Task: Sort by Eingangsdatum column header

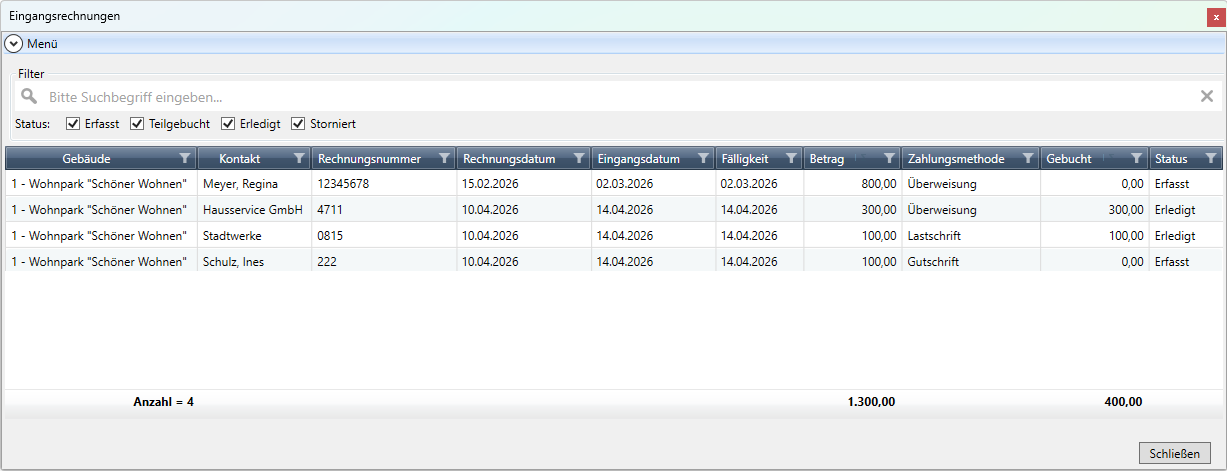Action: click(638, 159)
